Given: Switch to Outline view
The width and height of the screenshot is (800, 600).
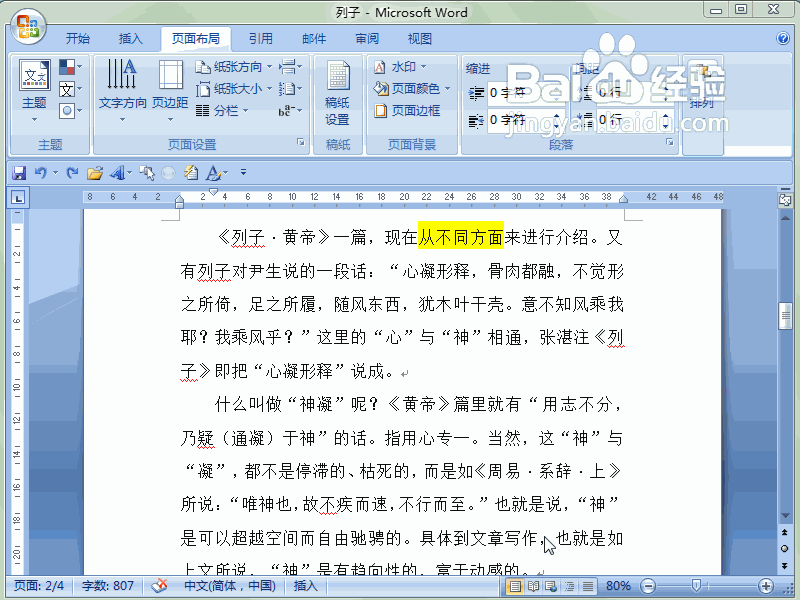Looking at the screenshot, I should (569, 587).
